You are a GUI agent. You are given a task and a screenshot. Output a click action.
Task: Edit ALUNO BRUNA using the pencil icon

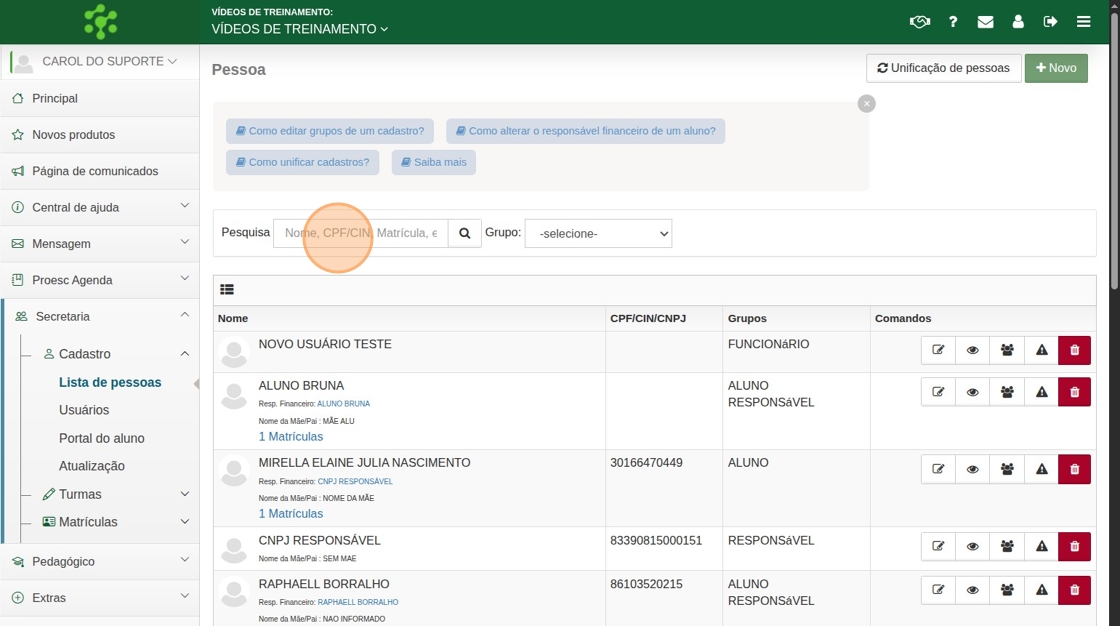point(938,392)
